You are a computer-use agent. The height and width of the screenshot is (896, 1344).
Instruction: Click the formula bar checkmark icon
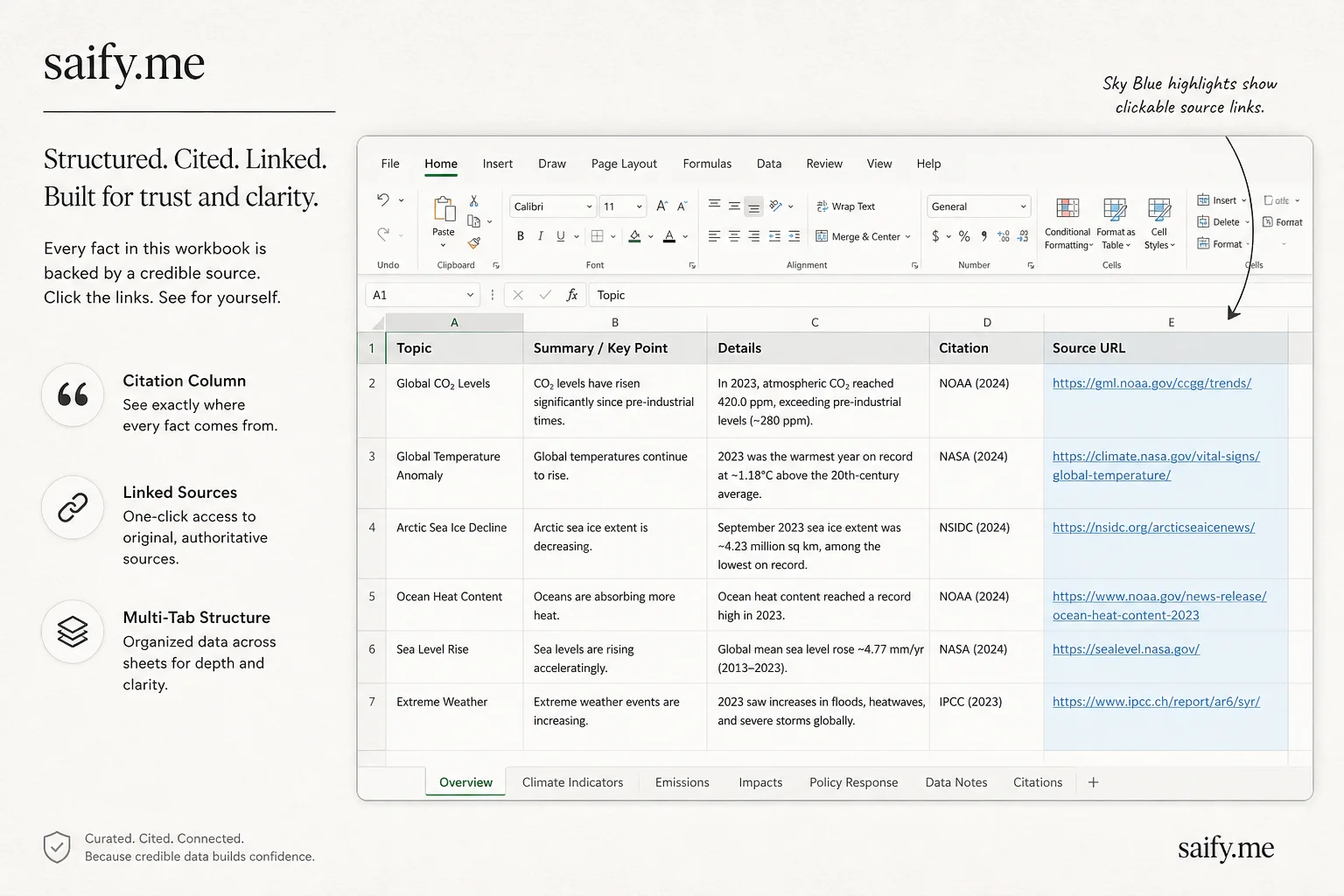(545, 295)
